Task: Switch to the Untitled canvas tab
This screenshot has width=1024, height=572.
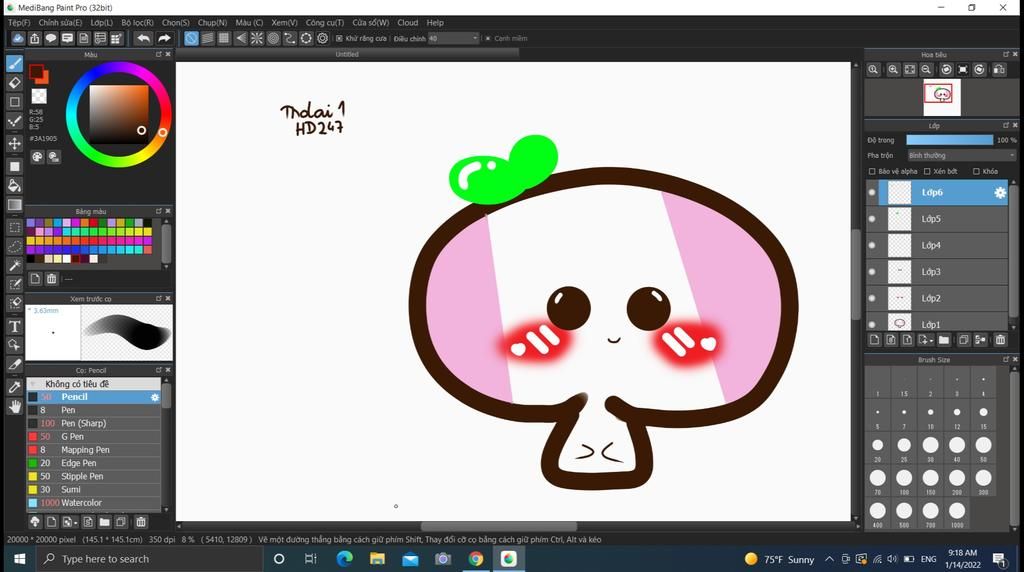Action: pos(347,54)
